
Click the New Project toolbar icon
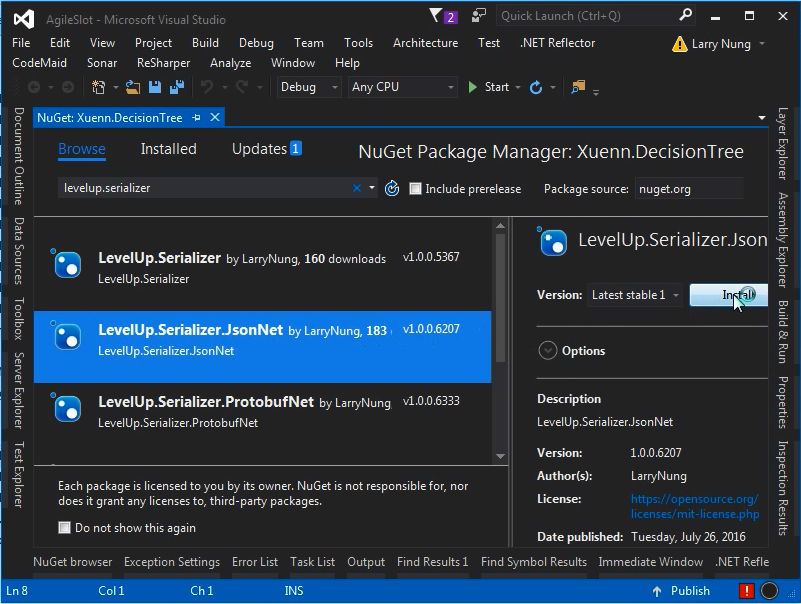tap(99, 87)
